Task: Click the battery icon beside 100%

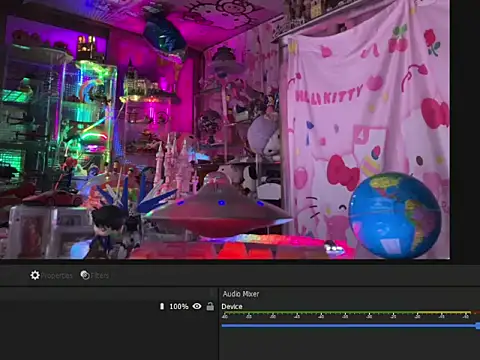Action: click(x=162, y=306)
